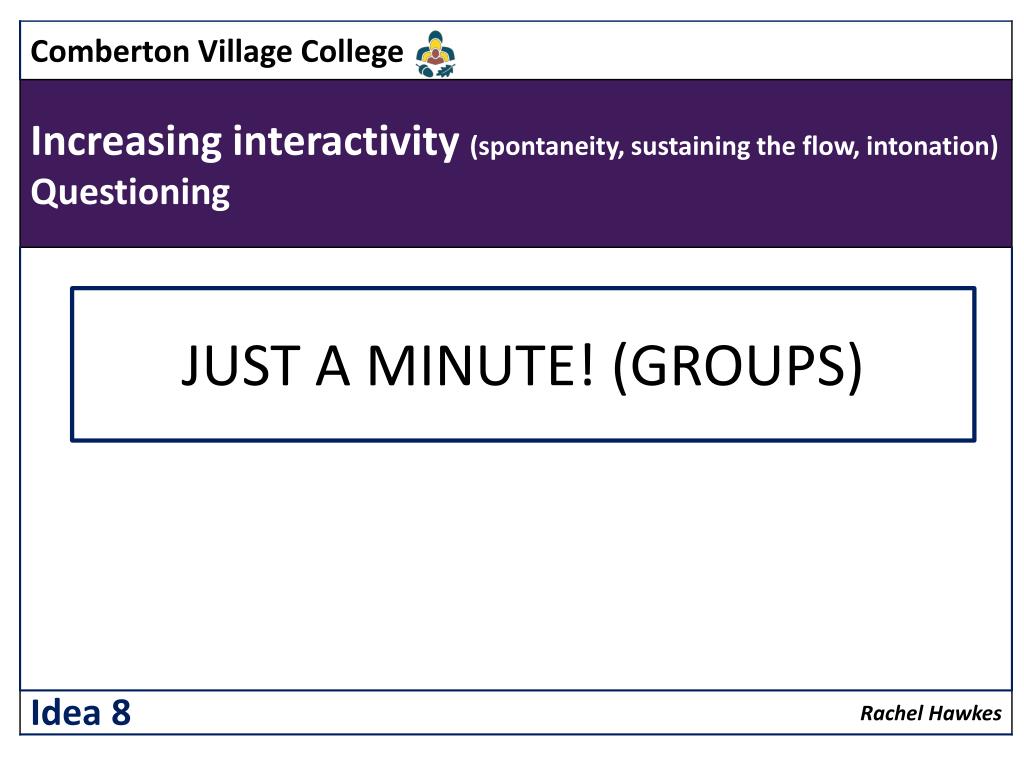This screenshot has width=1024, height=768.
Task: Click the number "8" in the footer
Action: [x=121, y=713]
